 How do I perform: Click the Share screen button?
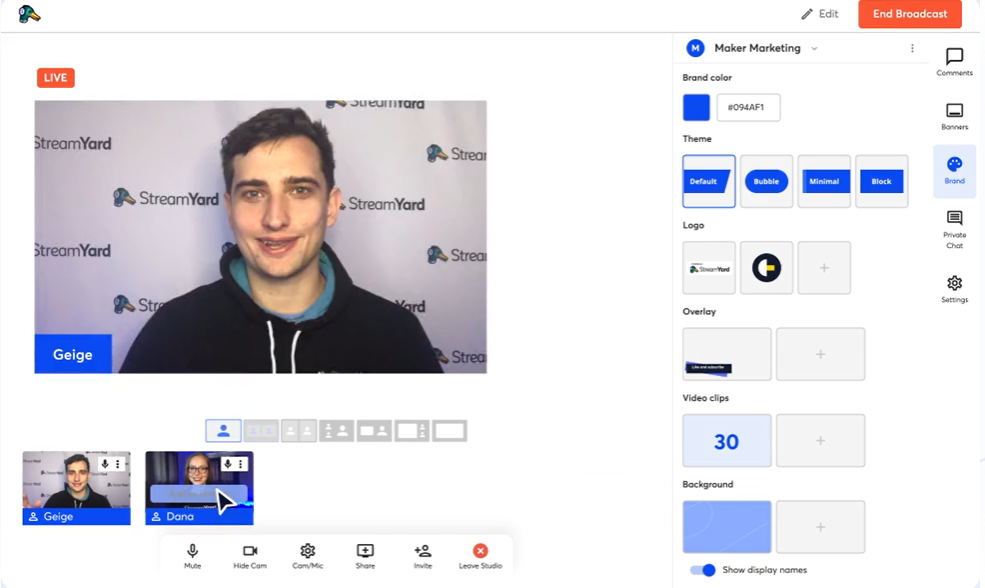tap(365, 556)
